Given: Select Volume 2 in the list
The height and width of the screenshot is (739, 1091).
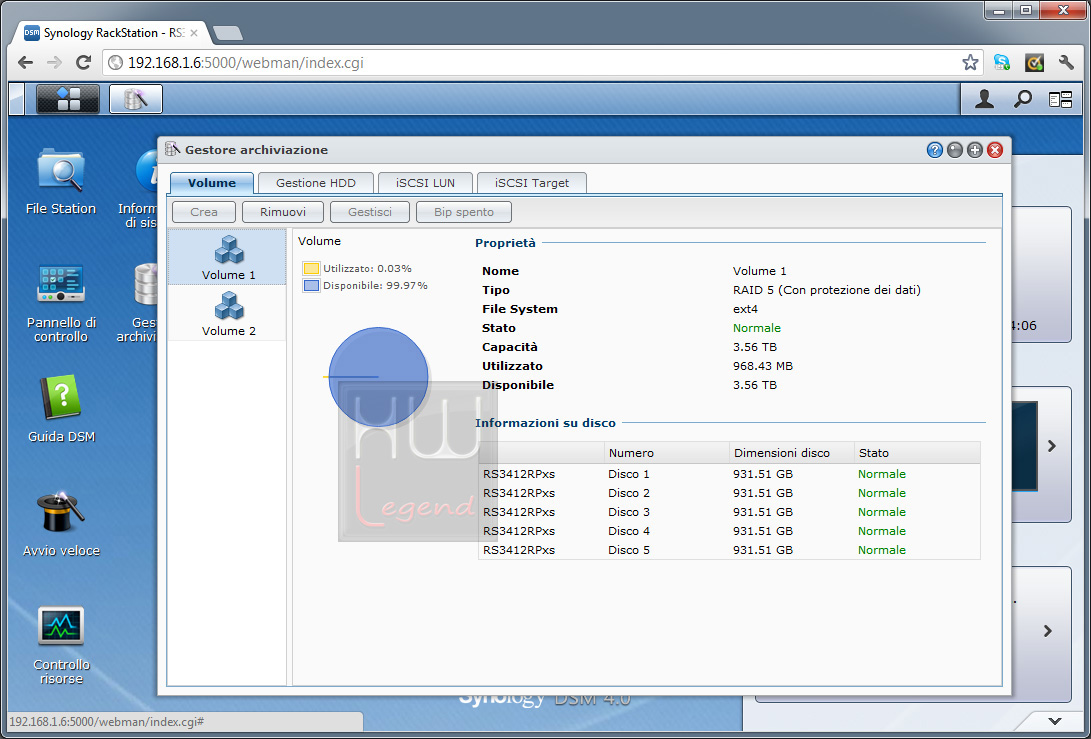Looking at the screenshot, I should click(228, 313).
